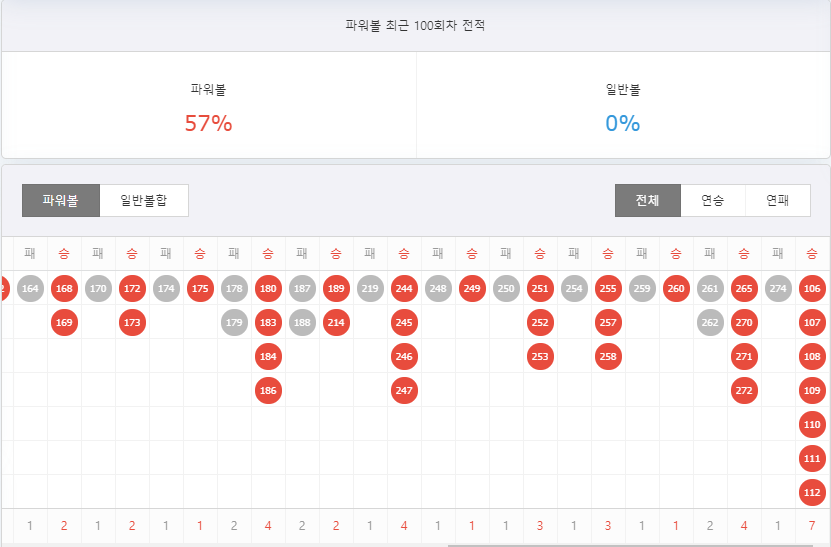
Task: Click gray round marker 164
Action: tap(30, 289)
